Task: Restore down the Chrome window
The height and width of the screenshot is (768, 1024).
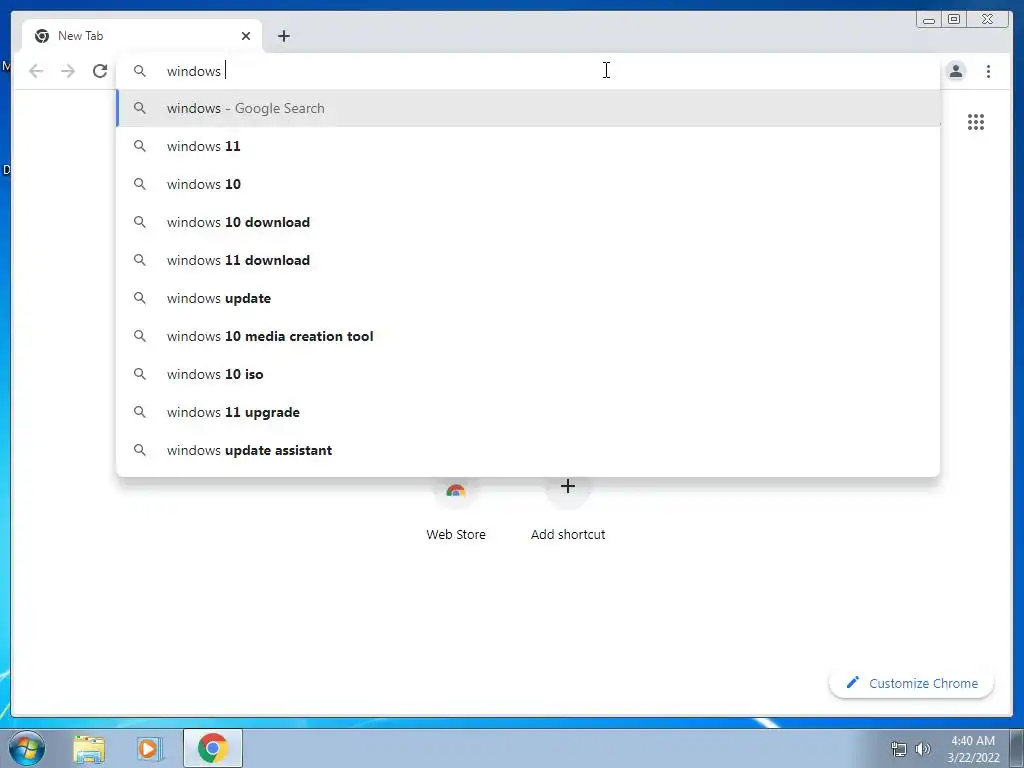Action: coord(953,20)
